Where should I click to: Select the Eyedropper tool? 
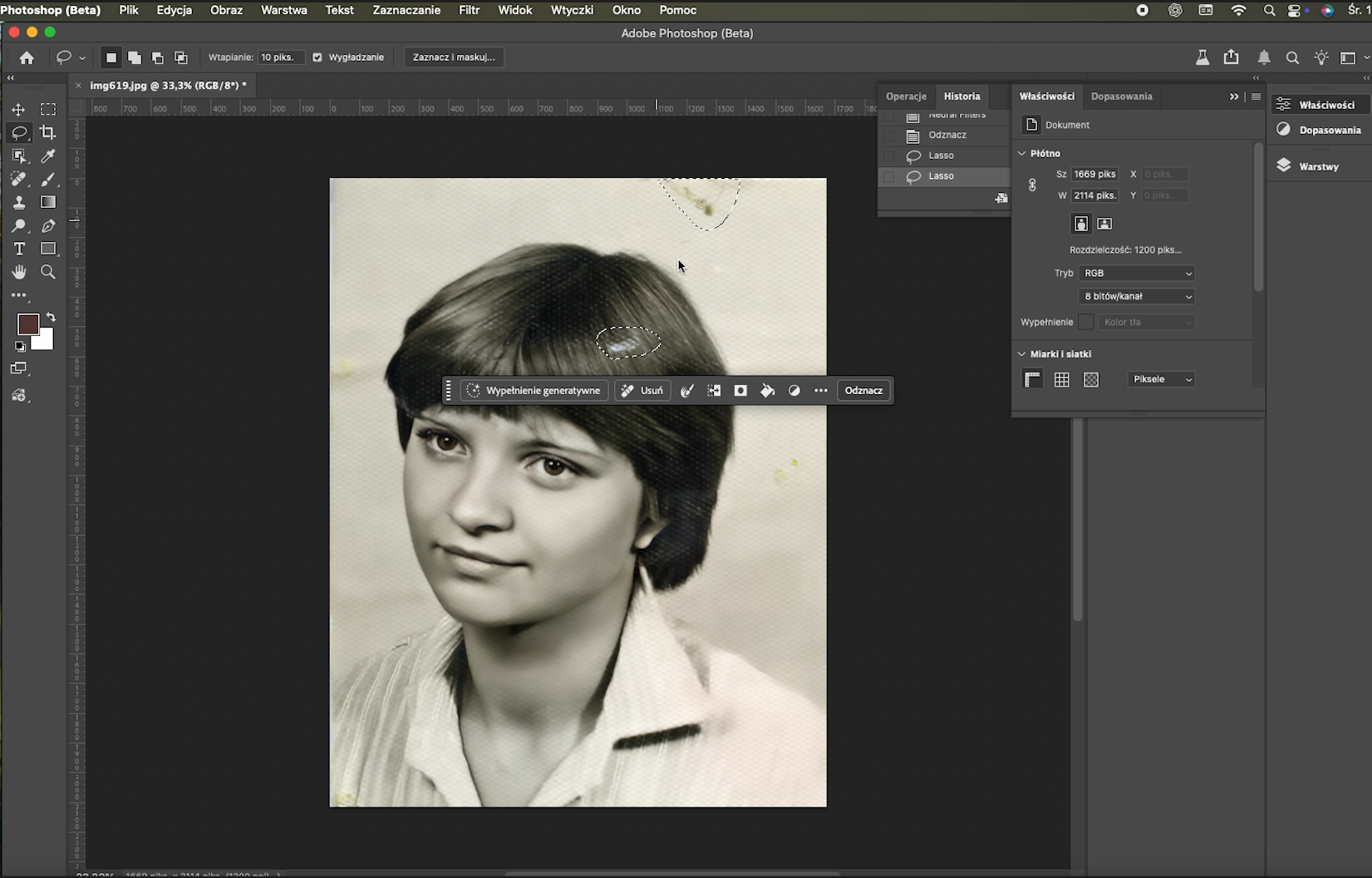click(48, 155)
